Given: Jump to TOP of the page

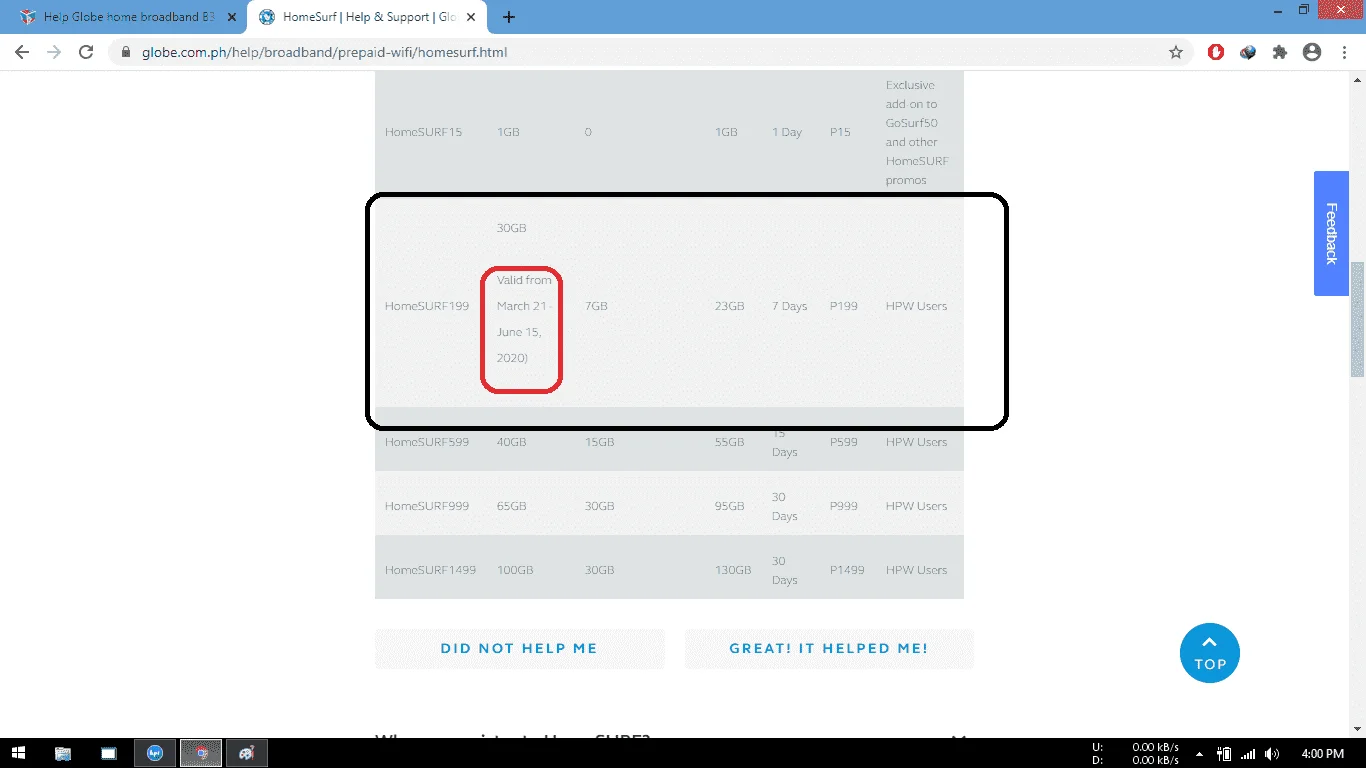Looking at the screenshot, I should pos(1209,653).
